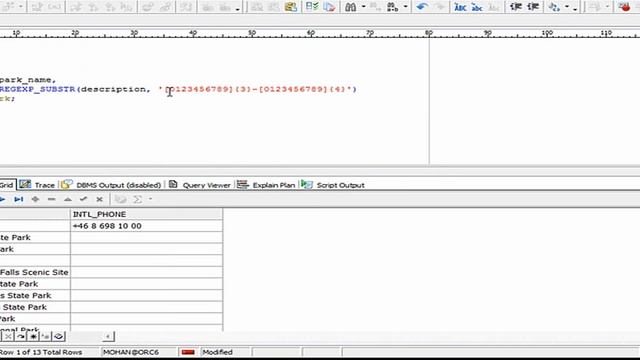Click the blue Undo arrow
Viewport: 640px width, 360px height.
(422, 7)
